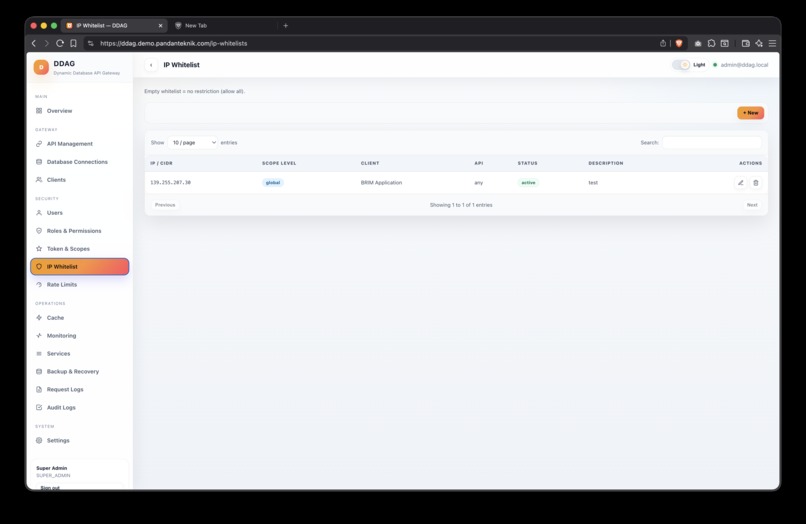The width and height of the screenshot is (806, 524).
Task: Open Roles & Permissions shield icon
Action: pyautogui.click(x=39, y=230)
